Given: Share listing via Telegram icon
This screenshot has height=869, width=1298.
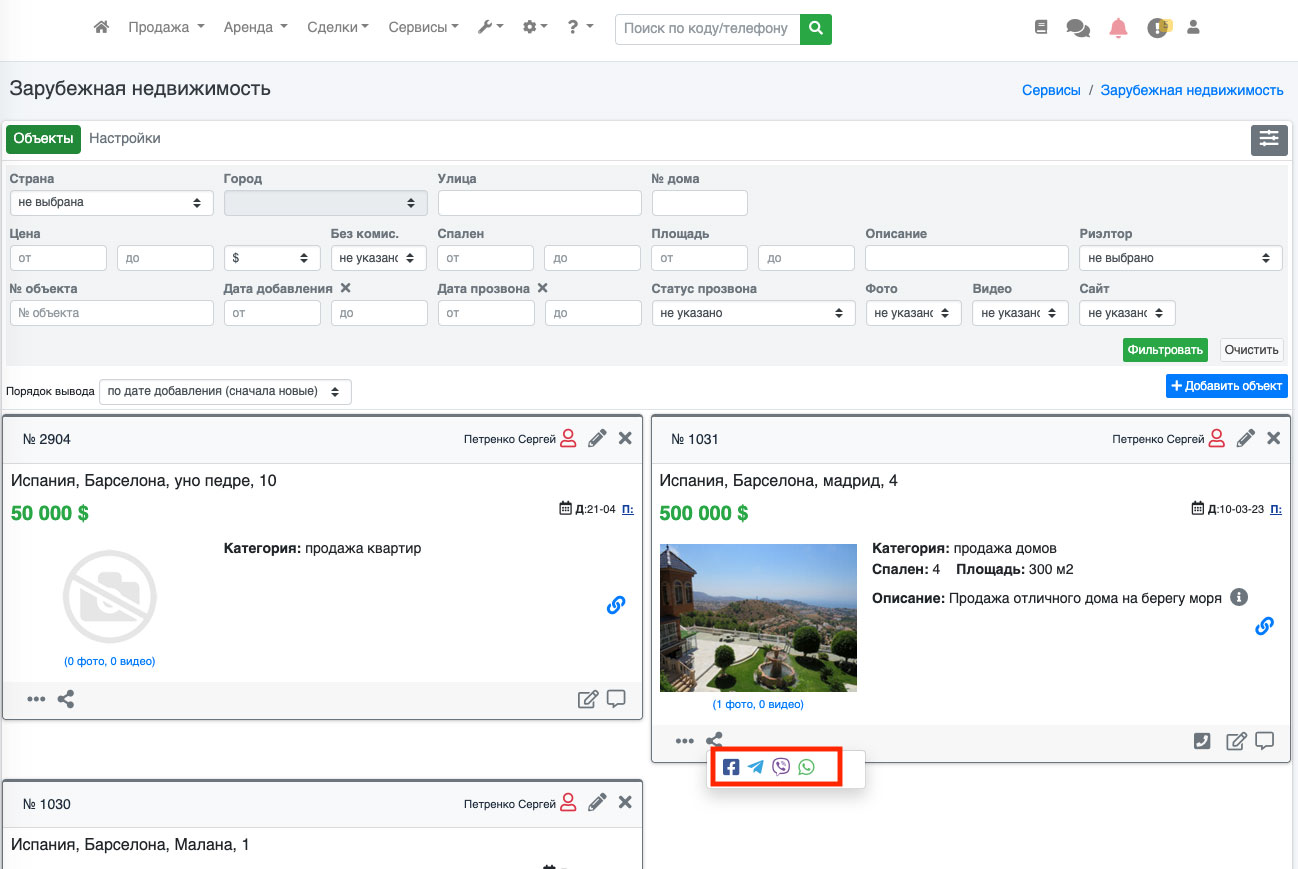Looking at the screenshot, I should [756, 767].
